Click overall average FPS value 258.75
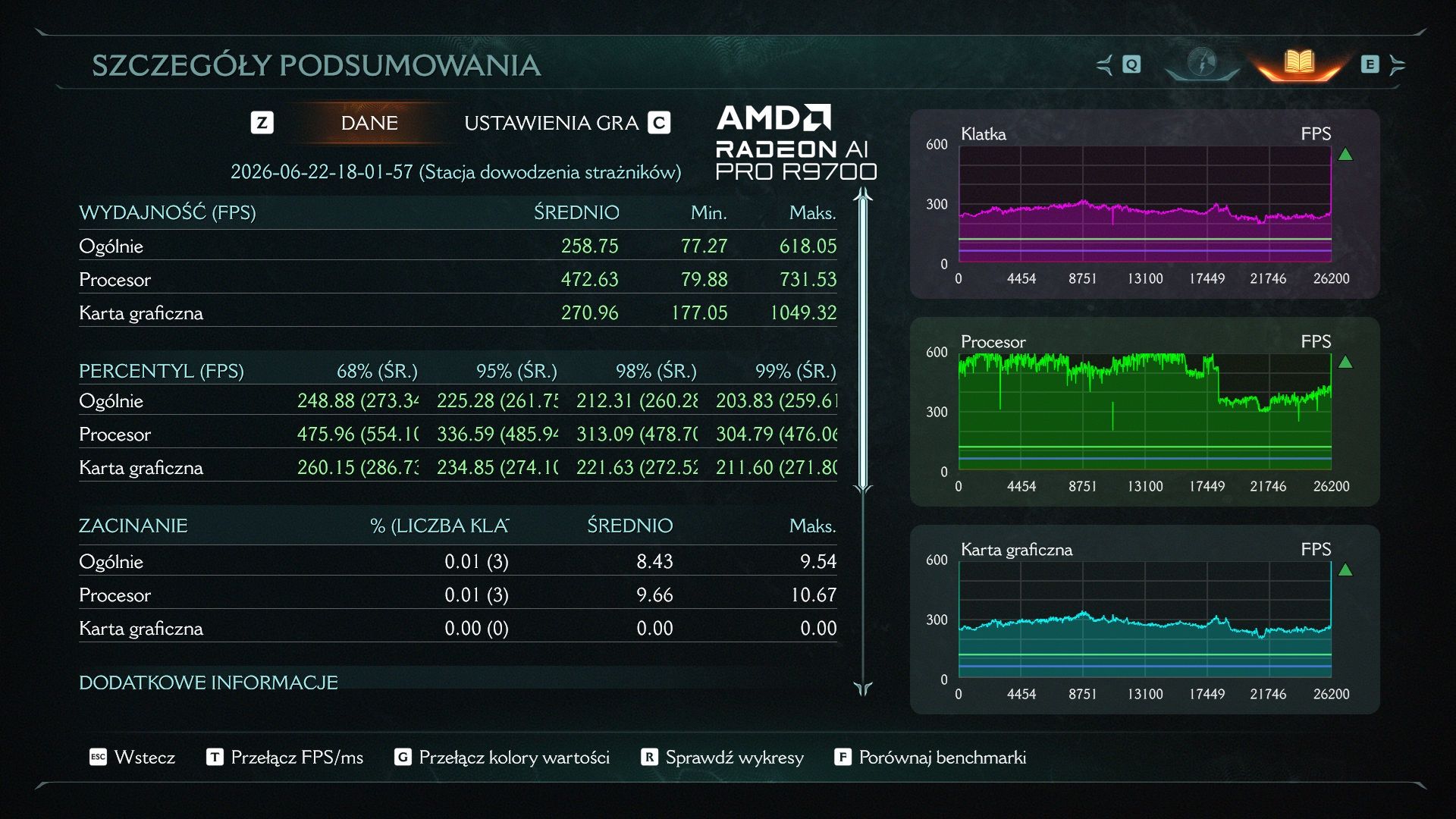The image size is (1456, 819). (x=590, y=246)
